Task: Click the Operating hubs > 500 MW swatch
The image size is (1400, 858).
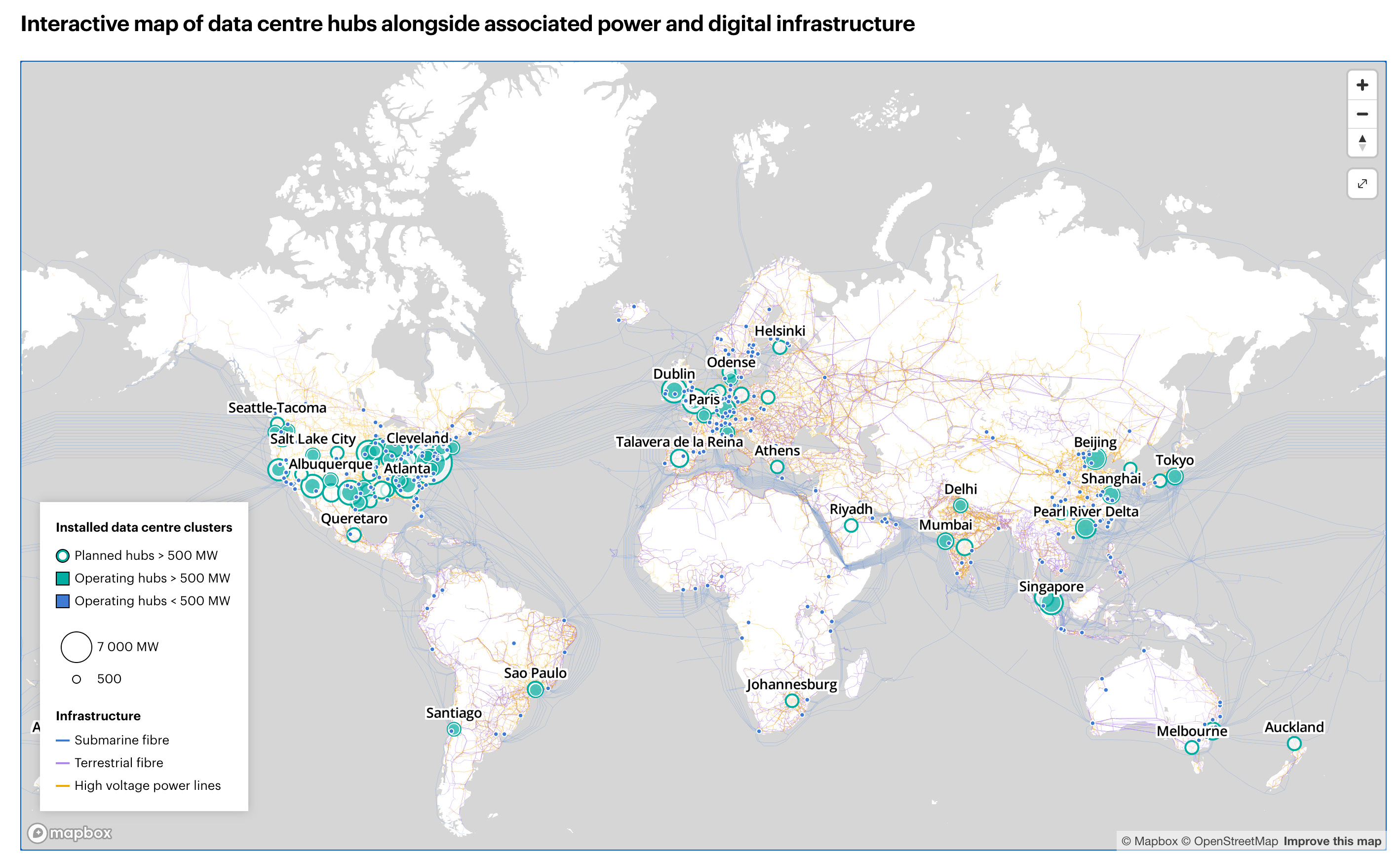Action: point(63,579)
